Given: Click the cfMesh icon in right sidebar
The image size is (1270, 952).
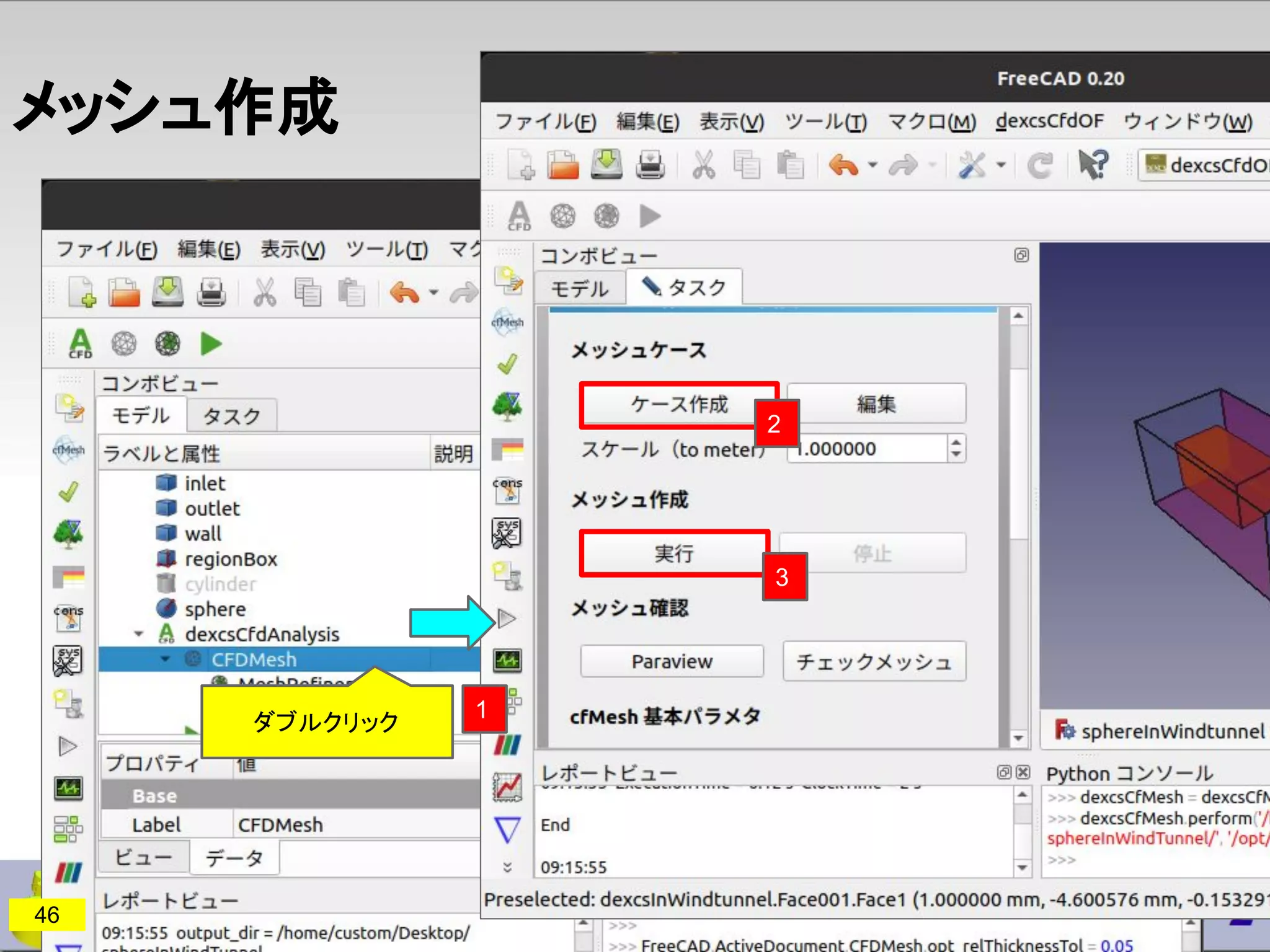Looking at the screenshot, I should point(507,322).
